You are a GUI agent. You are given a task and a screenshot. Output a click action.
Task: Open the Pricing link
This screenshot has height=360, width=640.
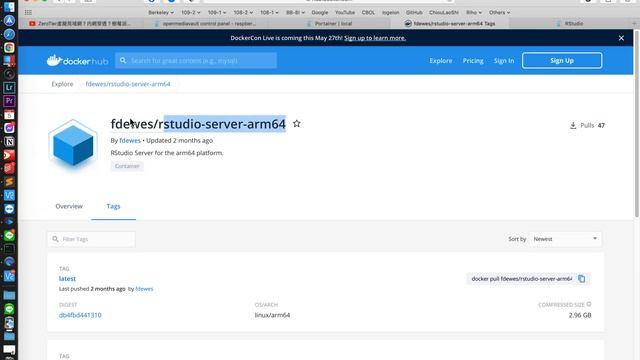(x=473, y=60)
